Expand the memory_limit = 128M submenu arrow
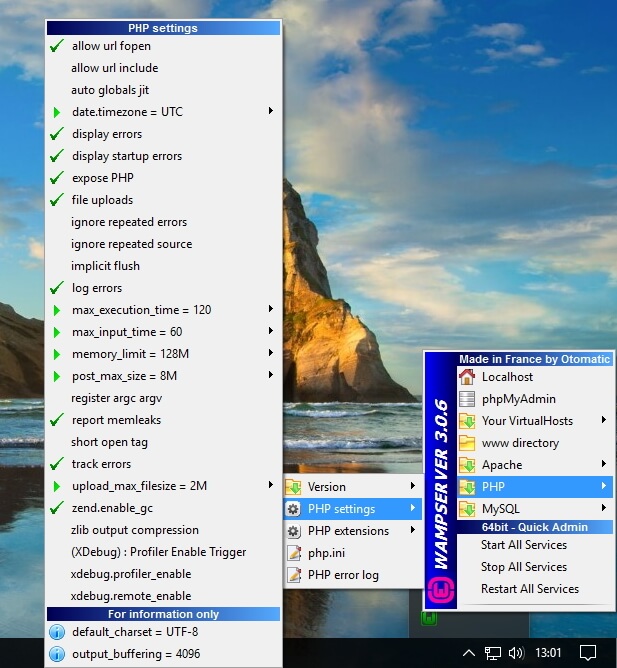The height and width of the screenshot is (668, 617). click(271, 353)
